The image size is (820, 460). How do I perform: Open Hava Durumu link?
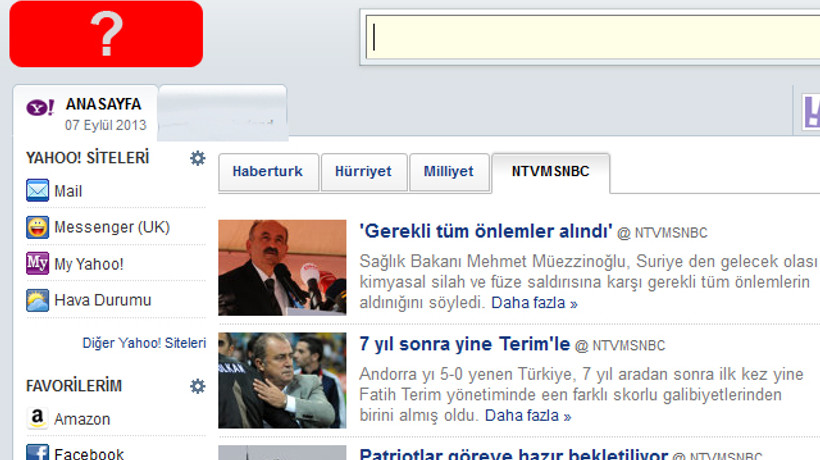tap(103, 300)
